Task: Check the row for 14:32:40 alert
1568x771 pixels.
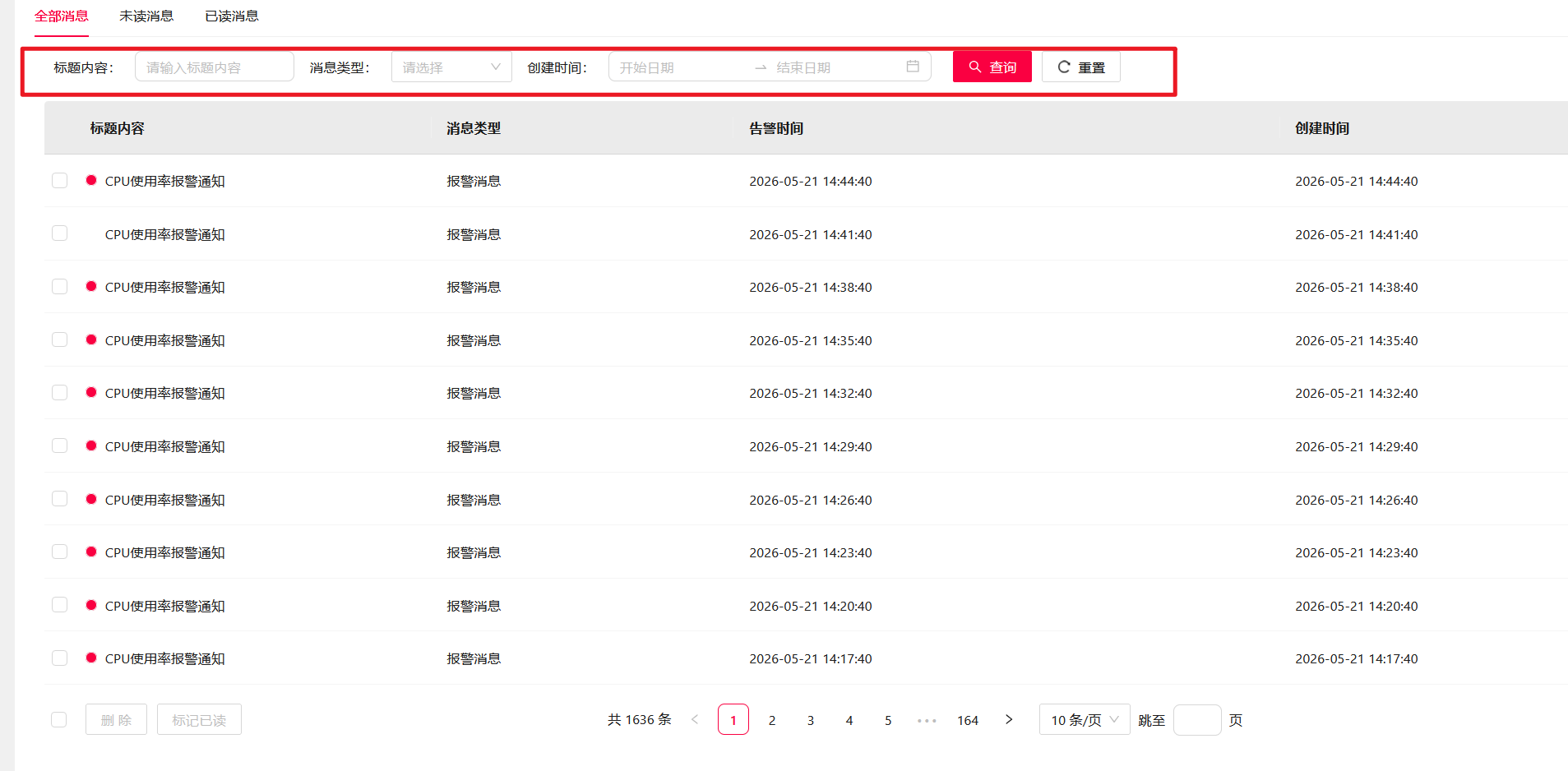Action: click(59, 392)
